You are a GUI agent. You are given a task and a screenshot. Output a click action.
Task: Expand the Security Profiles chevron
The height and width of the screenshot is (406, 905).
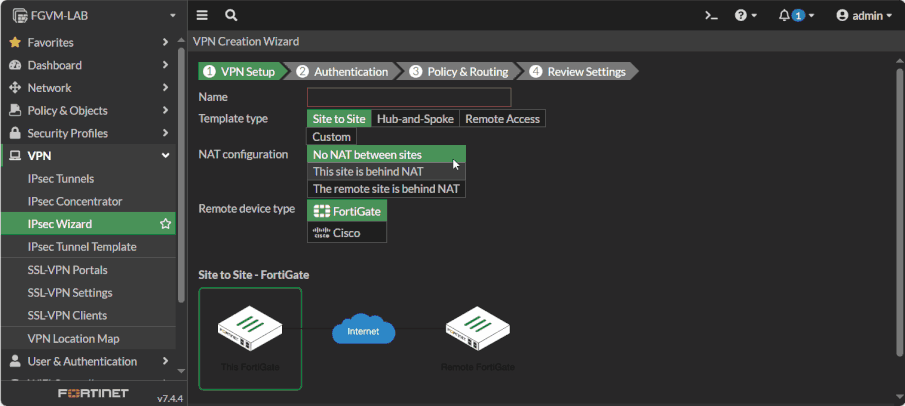(165, 133)
